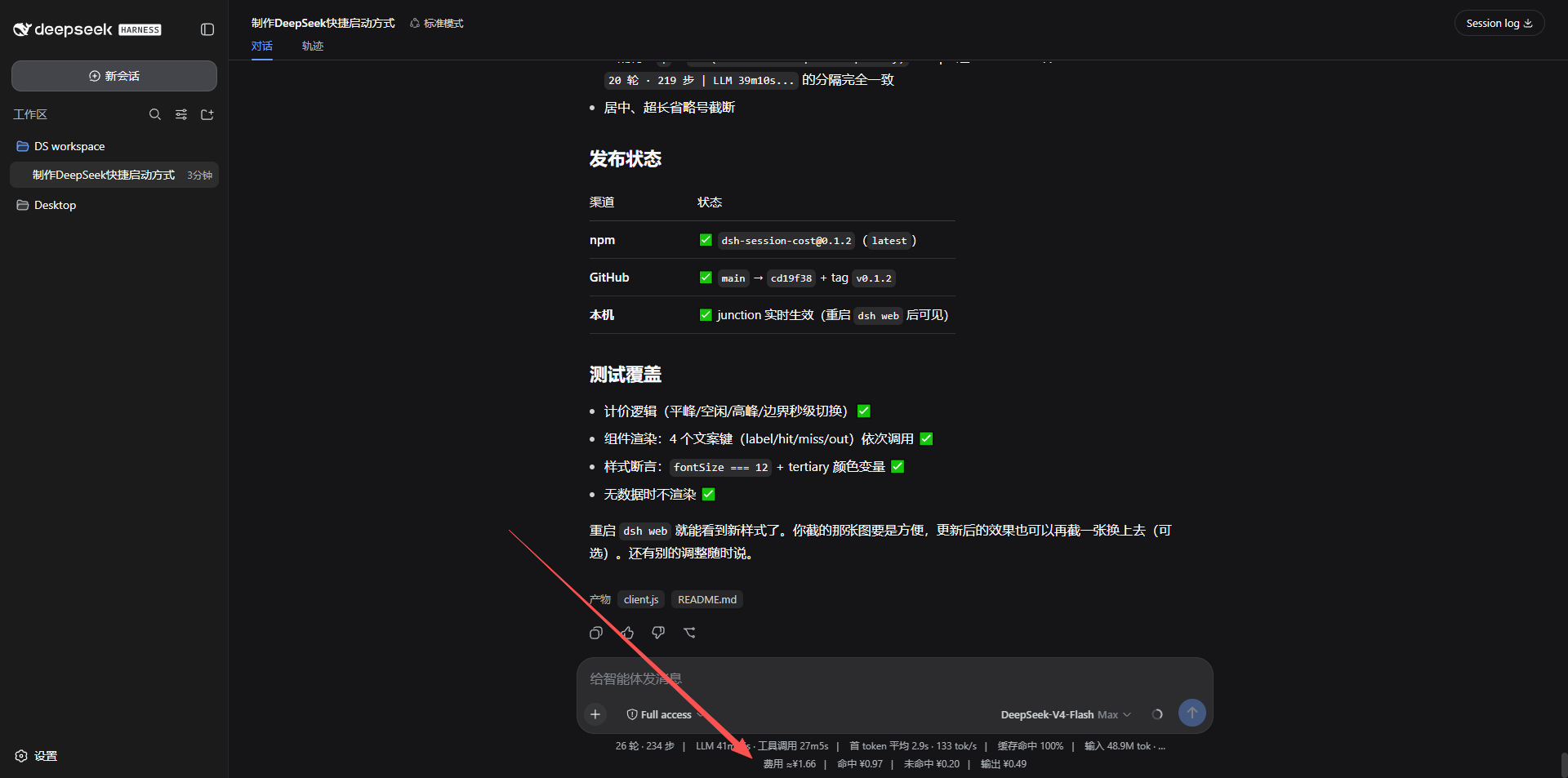Open DeepSeek-V4-Flash Max model dropdown
The height and width of the screenshot is (778, 1568).
(1066, 714)
